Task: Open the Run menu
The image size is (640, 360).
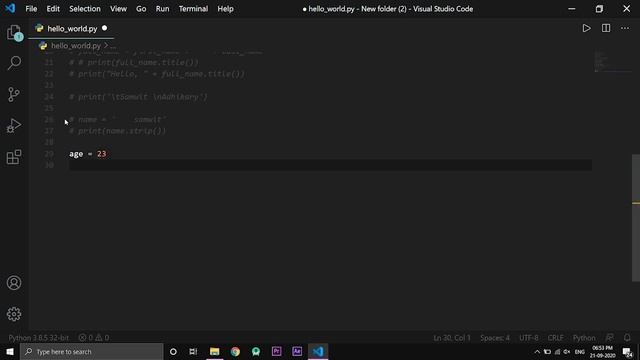Action: 162,9
